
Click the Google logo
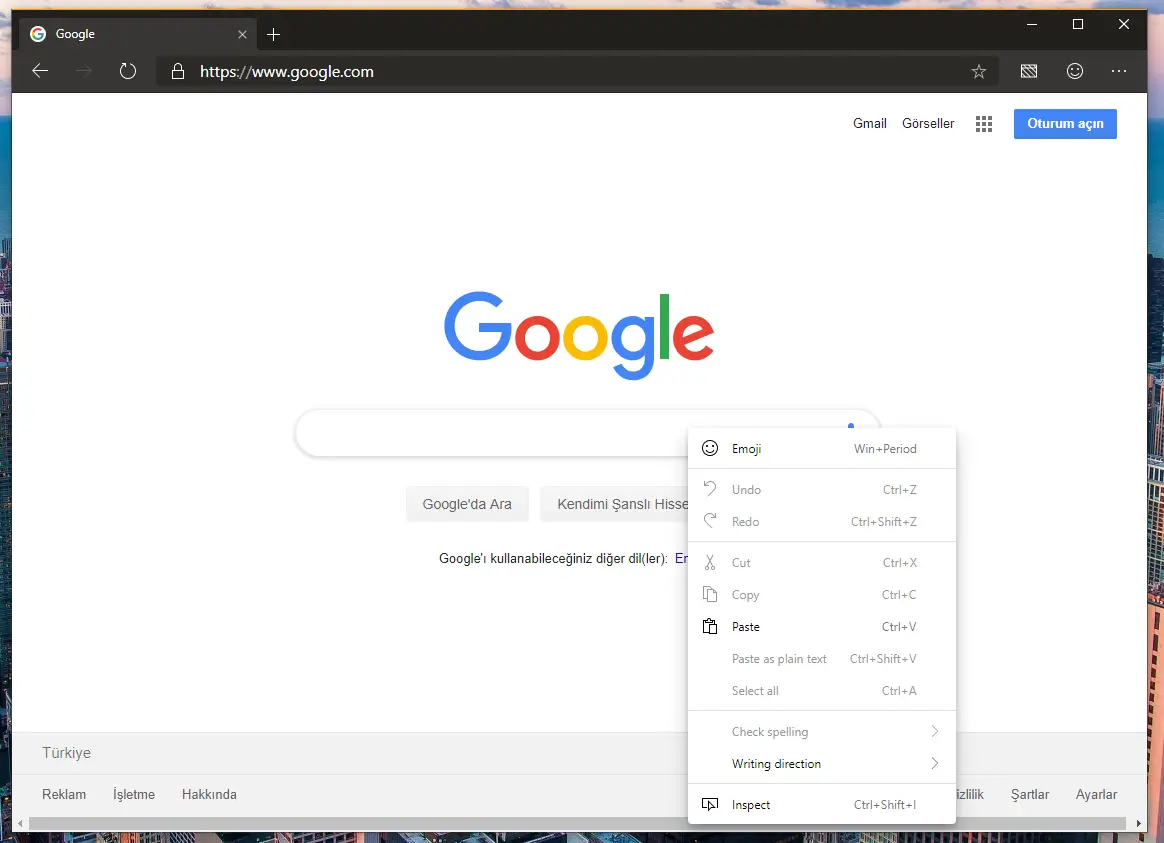(579, 335)
